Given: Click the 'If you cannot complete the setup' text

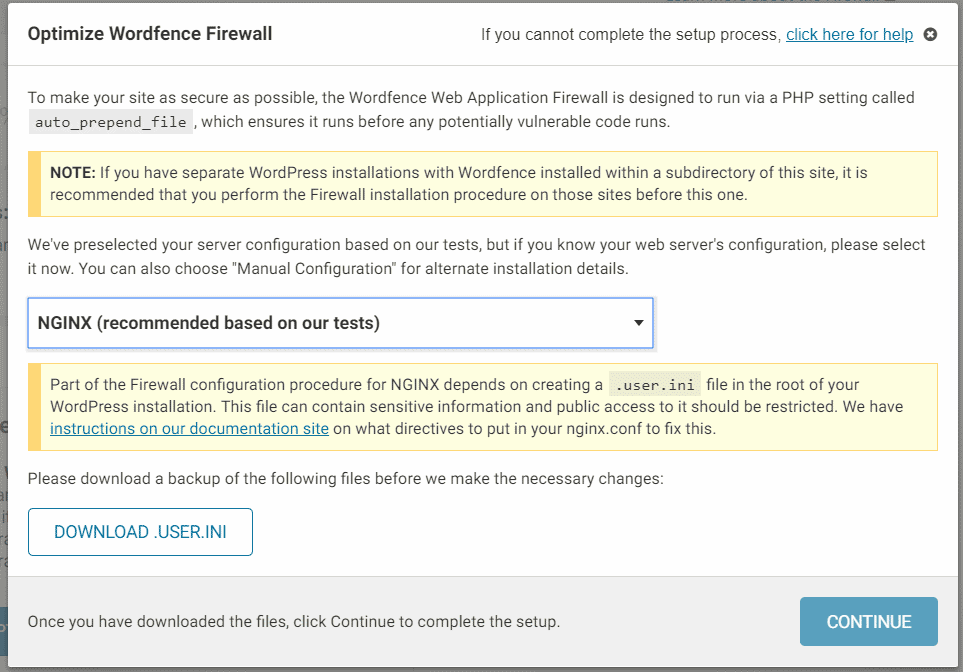Looking at the screenshot, I should tap(631, 34).
